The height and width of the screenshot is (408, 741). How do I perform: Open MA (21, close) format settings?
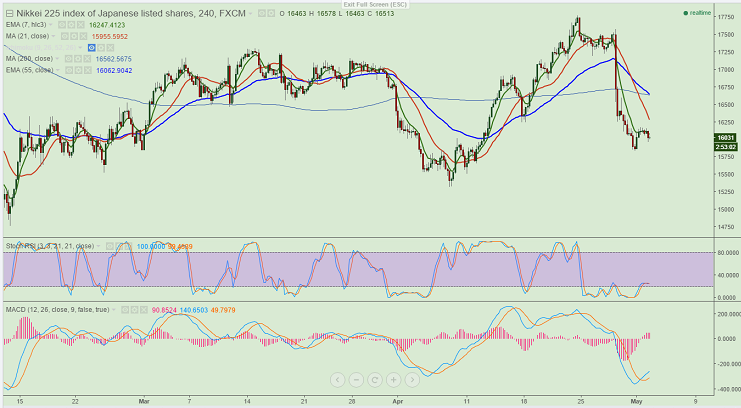coord(74,36)
